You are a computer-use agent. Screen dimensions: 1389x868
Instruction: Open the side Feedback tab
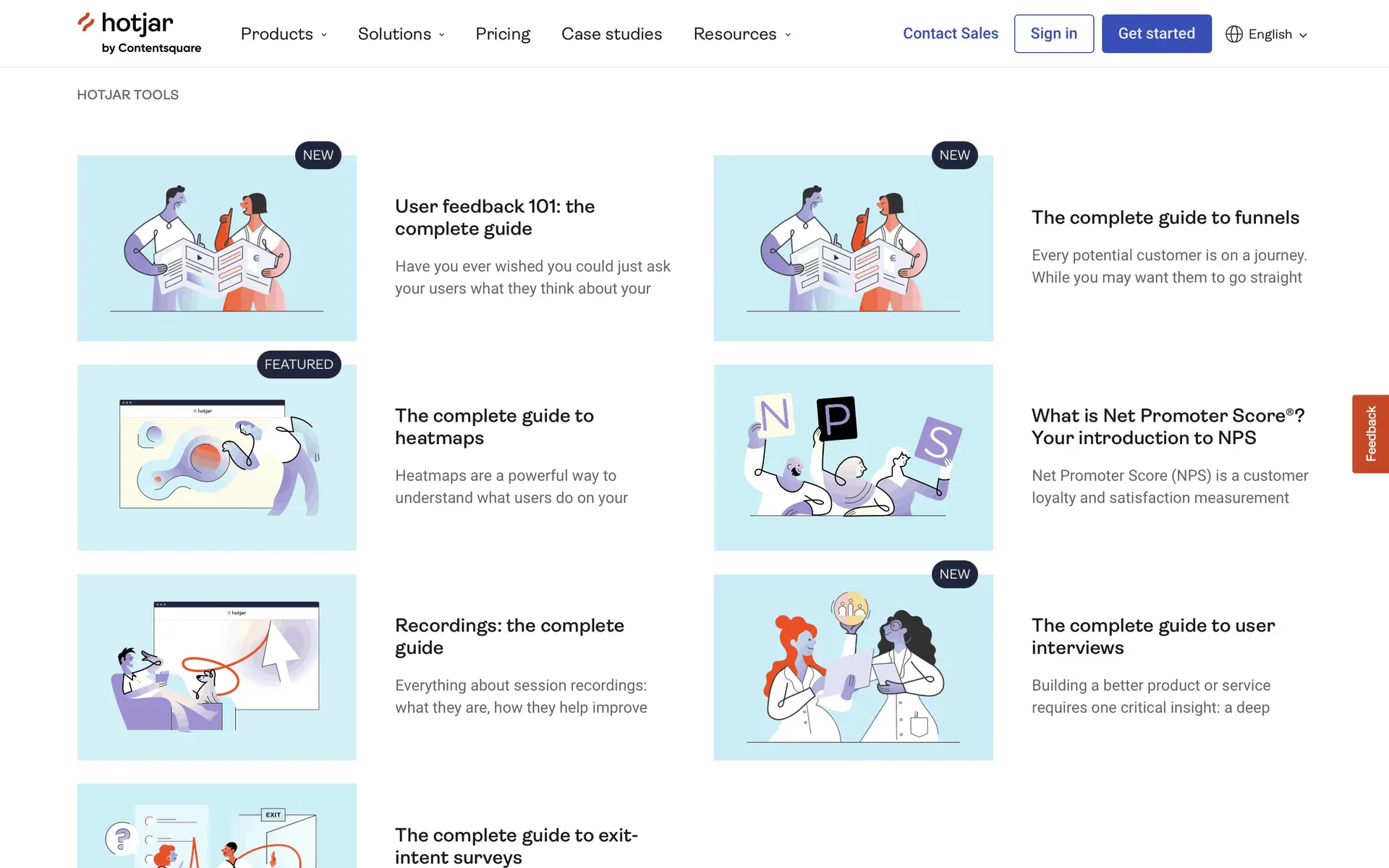click(x=1370, y=434)
